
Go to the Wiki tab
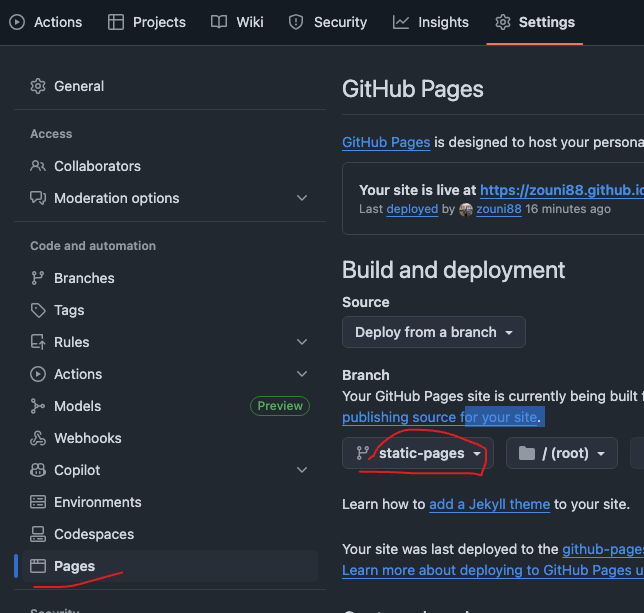(238, 22)
